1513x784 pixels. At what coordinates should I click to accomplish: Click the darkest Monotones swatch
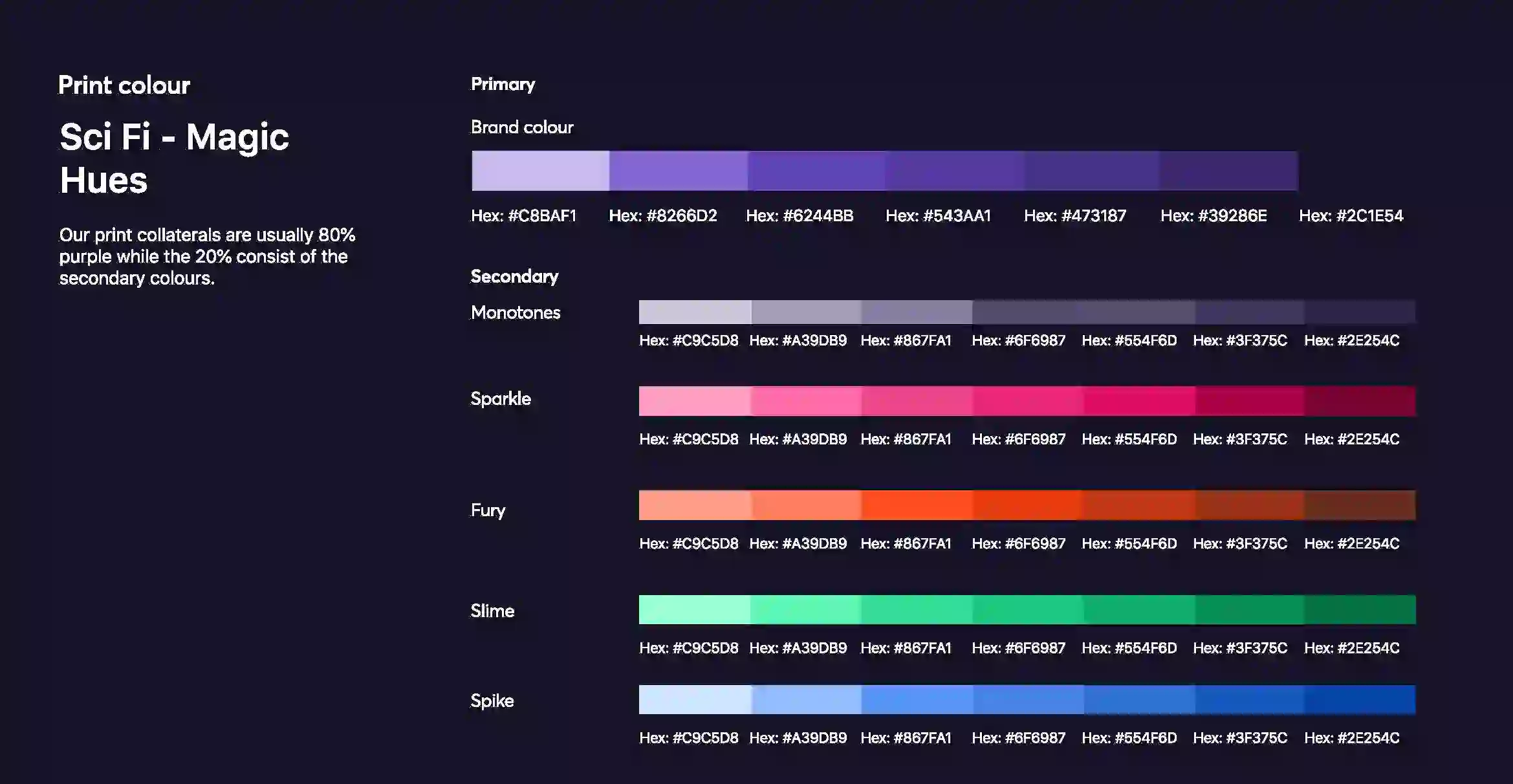1360,312
